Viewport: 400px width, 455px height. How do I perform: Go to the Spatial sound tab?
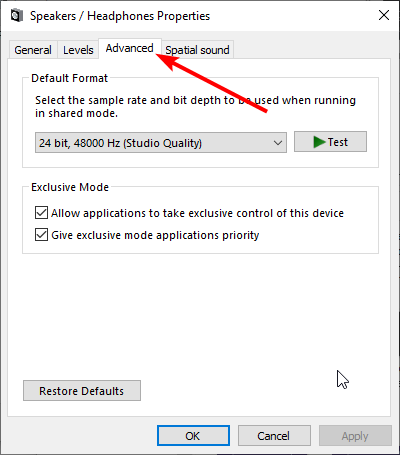197,50
